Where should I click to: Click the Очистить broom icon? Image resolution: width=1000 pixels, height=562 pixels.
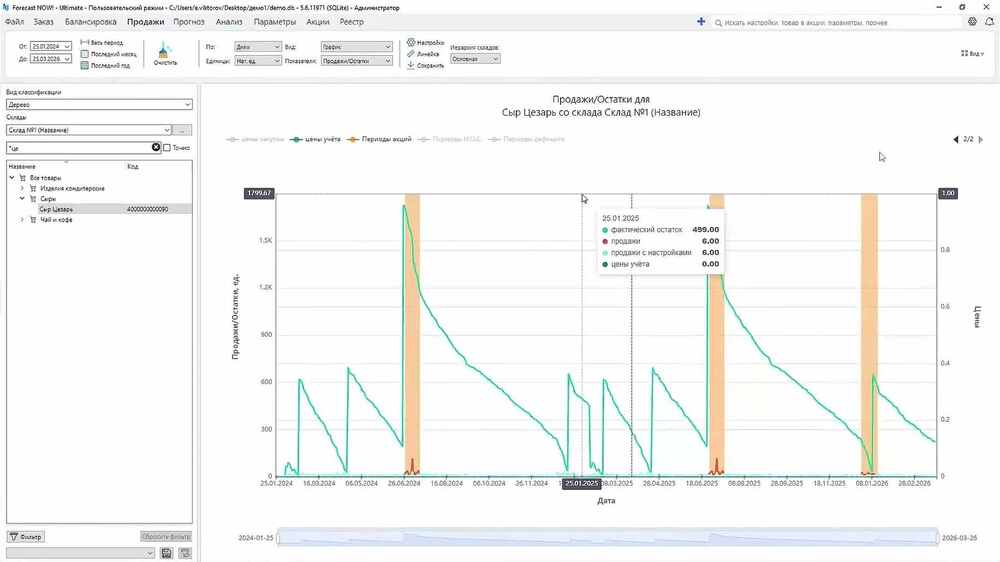click(x=164, y=50)
